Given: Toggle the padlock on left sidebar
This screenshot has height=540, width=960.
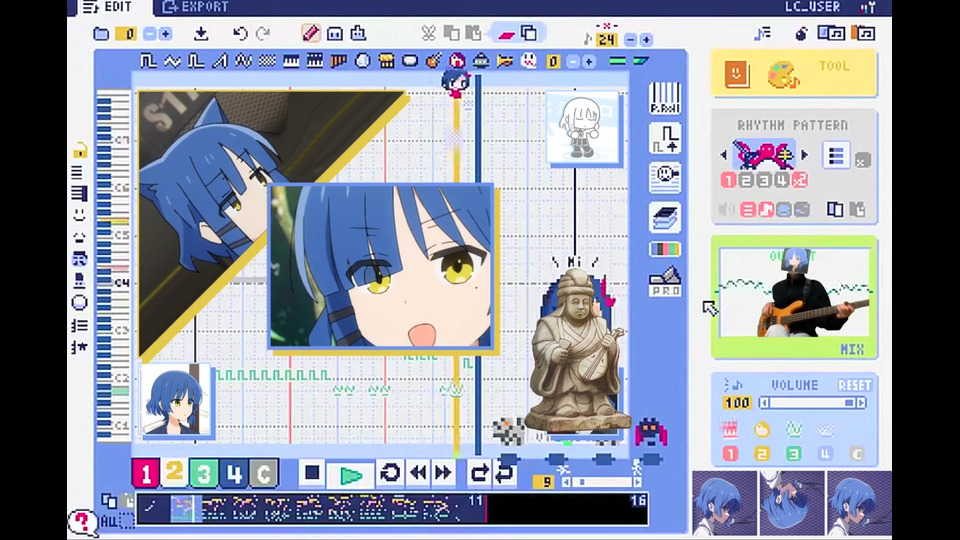Looking at the screenshot, I should 80,149.
